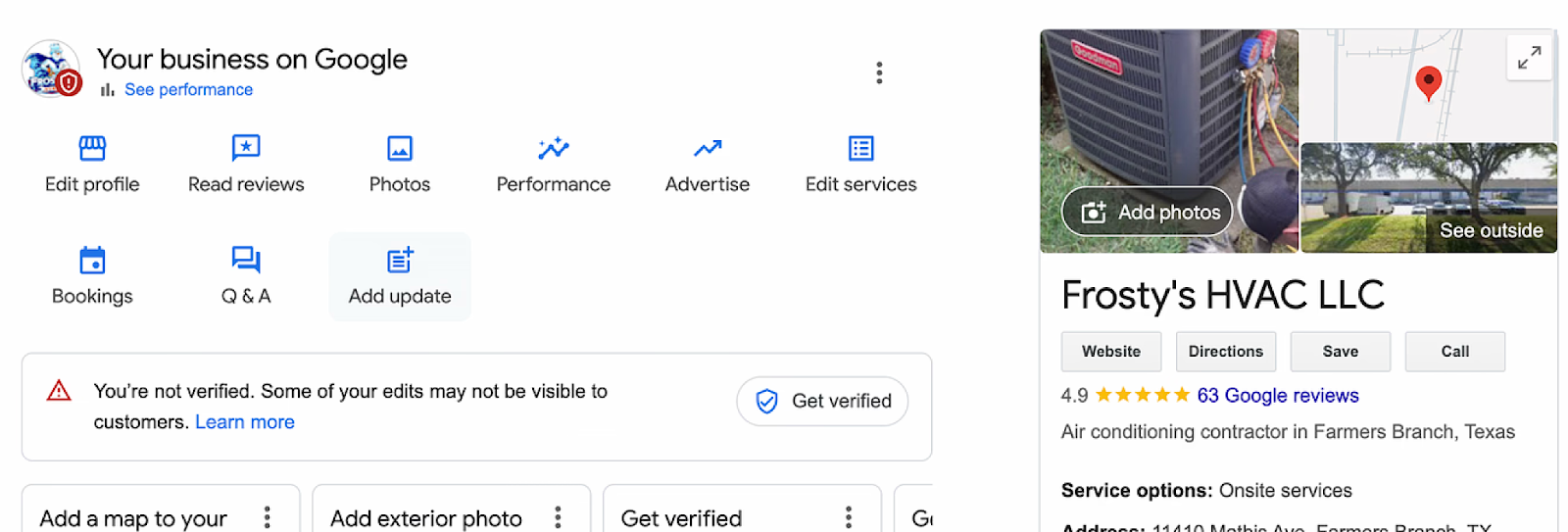Open Performance sparkline icon

553,148
